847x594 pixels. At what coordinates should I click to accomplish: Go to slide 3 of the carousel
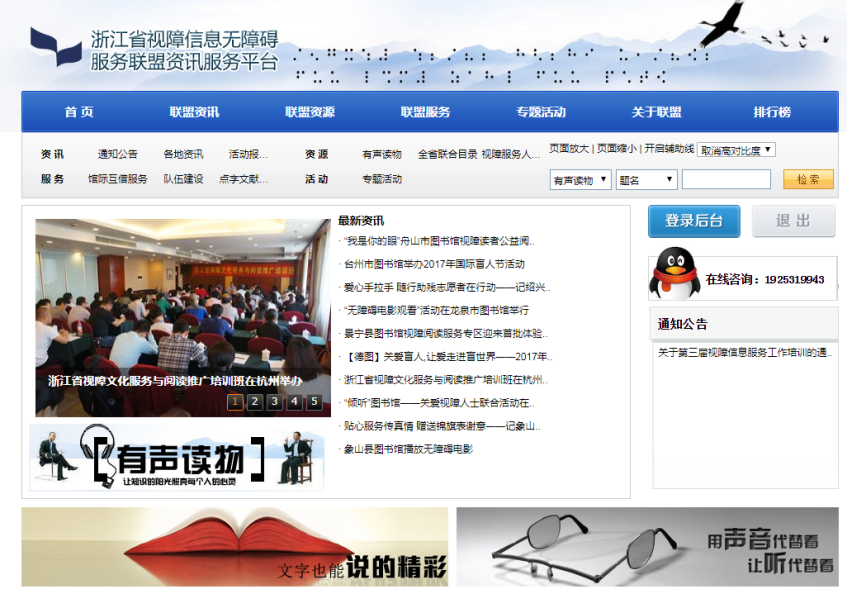(x=275, y=402)
